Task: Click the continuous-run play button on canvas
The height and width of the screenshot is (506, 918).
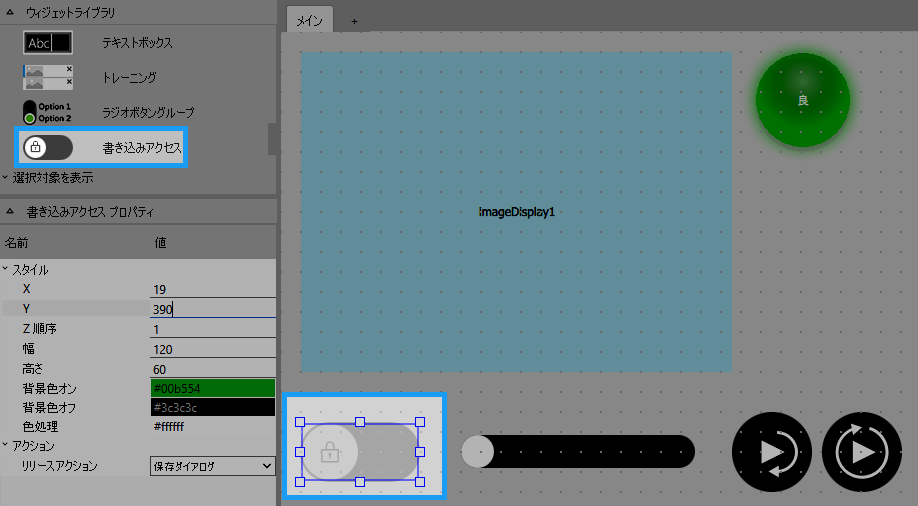Action: pyautogui.click(x=861, y=452)
